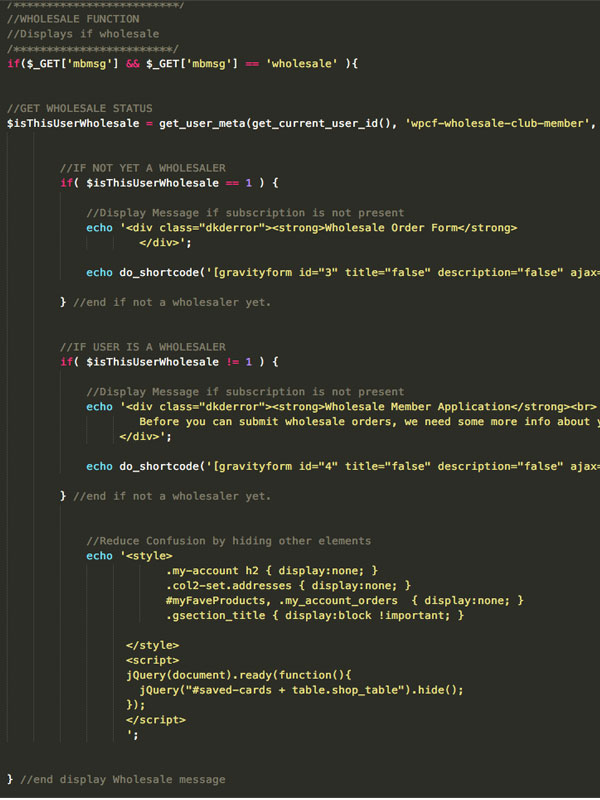Click the gravityform id="4" shortcode line
The height and width of the screenshot is (800, 600).
click(343, 466)
